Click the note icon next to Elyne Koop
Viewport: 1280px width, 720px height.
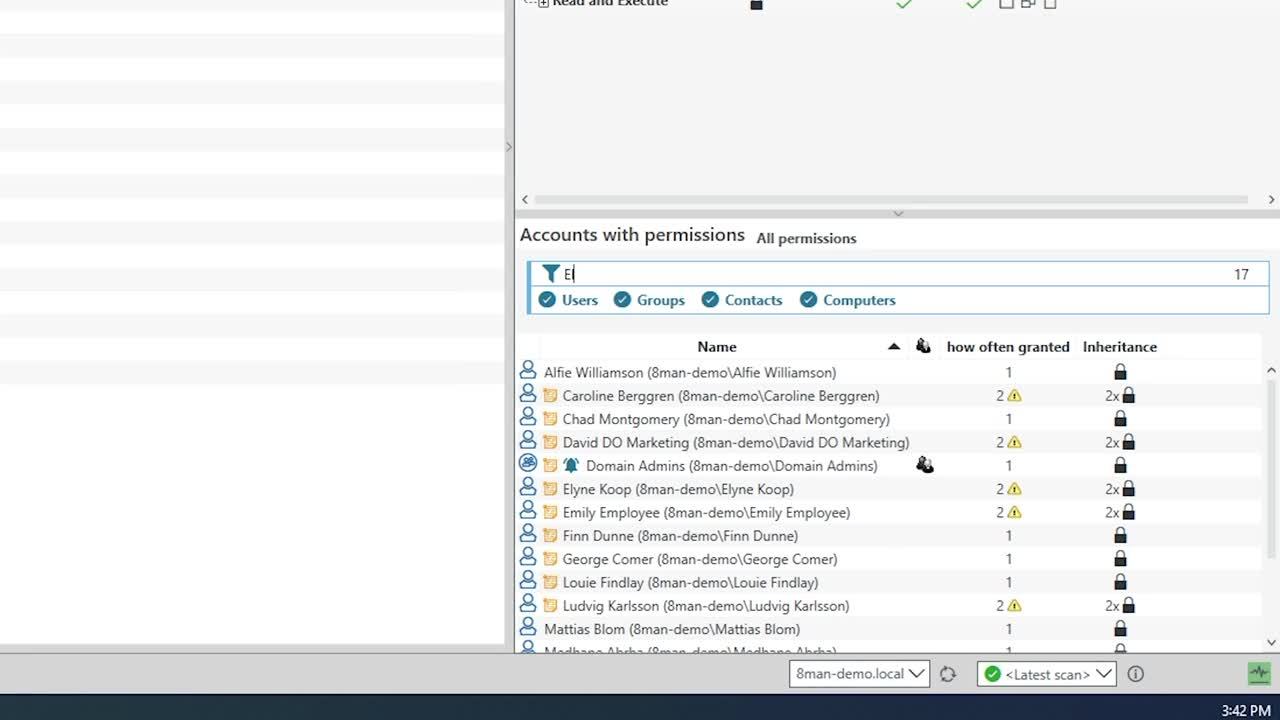[550, 489]
